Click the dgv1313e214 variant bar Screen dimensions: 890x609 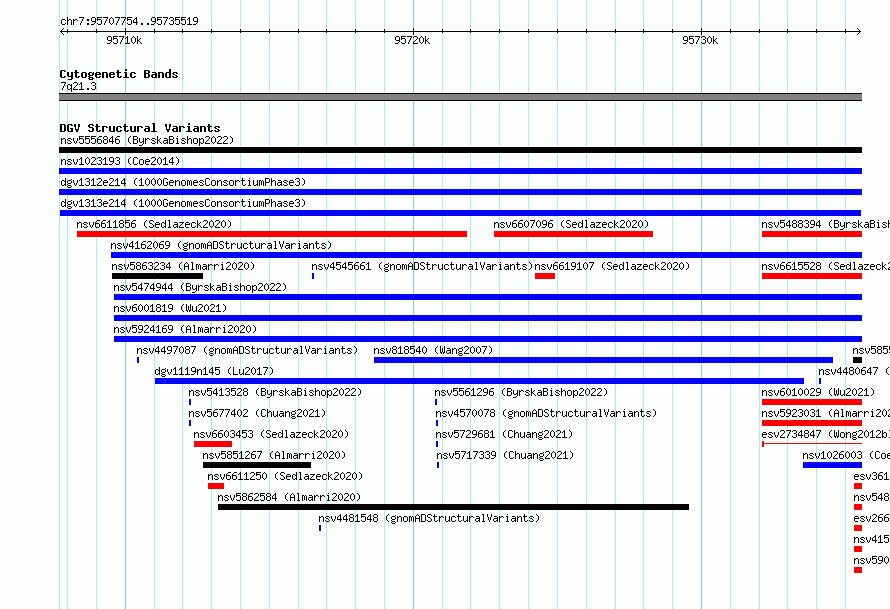tap(460, 213)
